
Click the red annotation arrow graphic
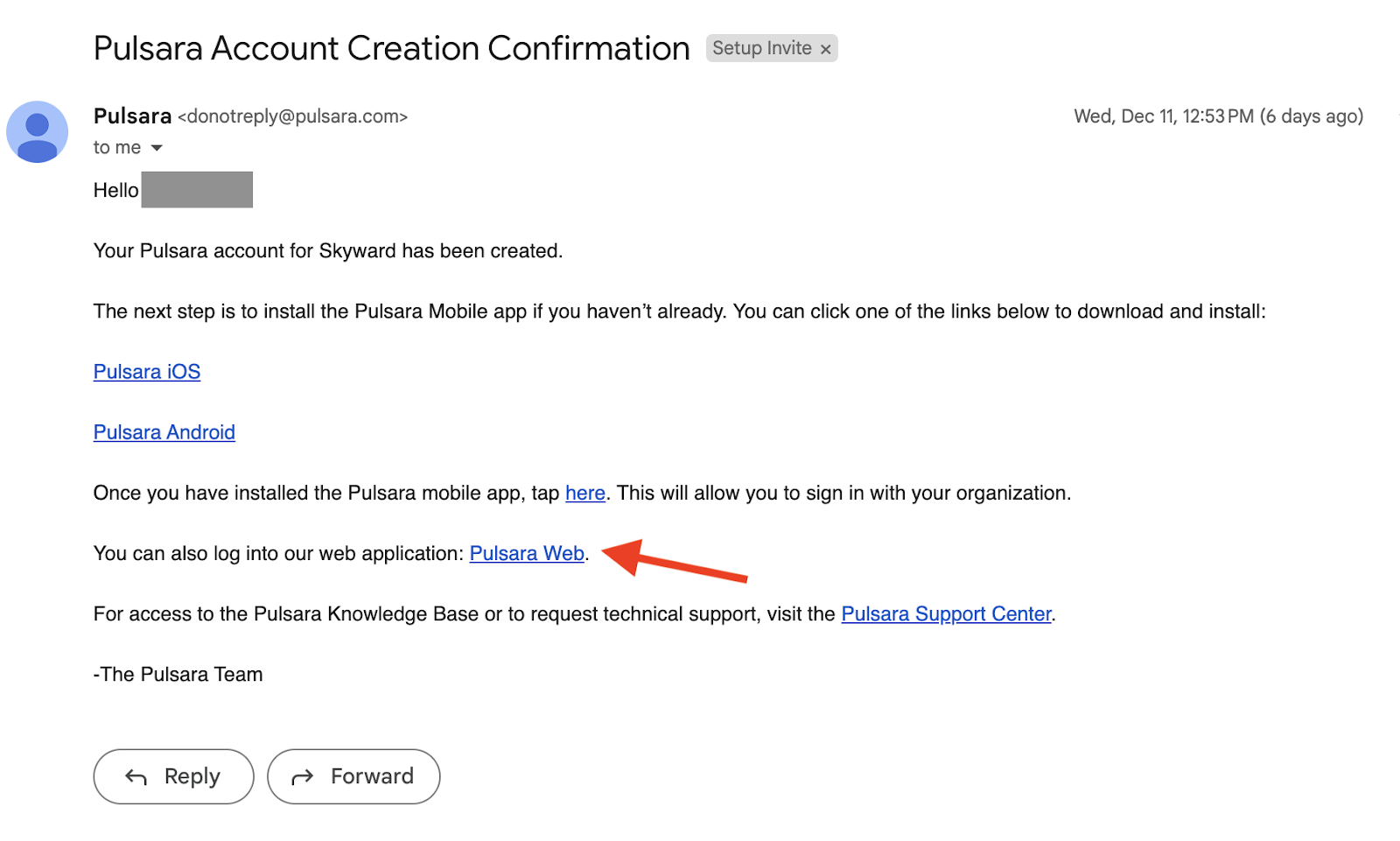[x=675, y=560]
